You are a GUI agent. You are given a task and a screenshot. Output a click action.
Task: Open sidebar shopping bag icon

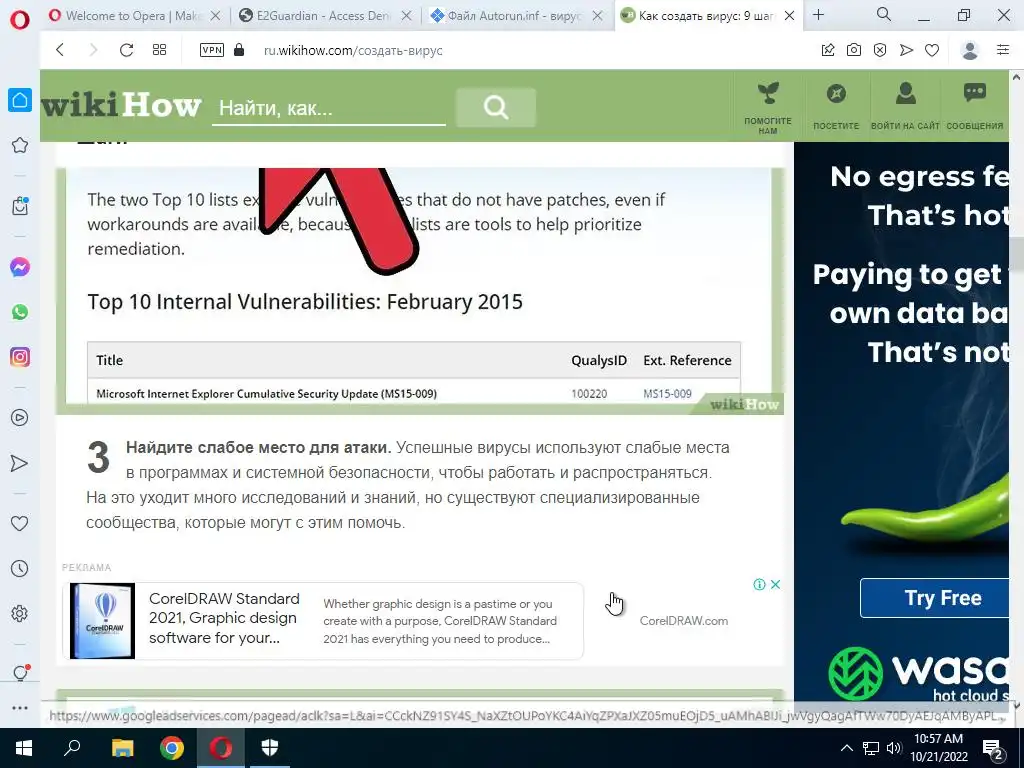point(20,206)
